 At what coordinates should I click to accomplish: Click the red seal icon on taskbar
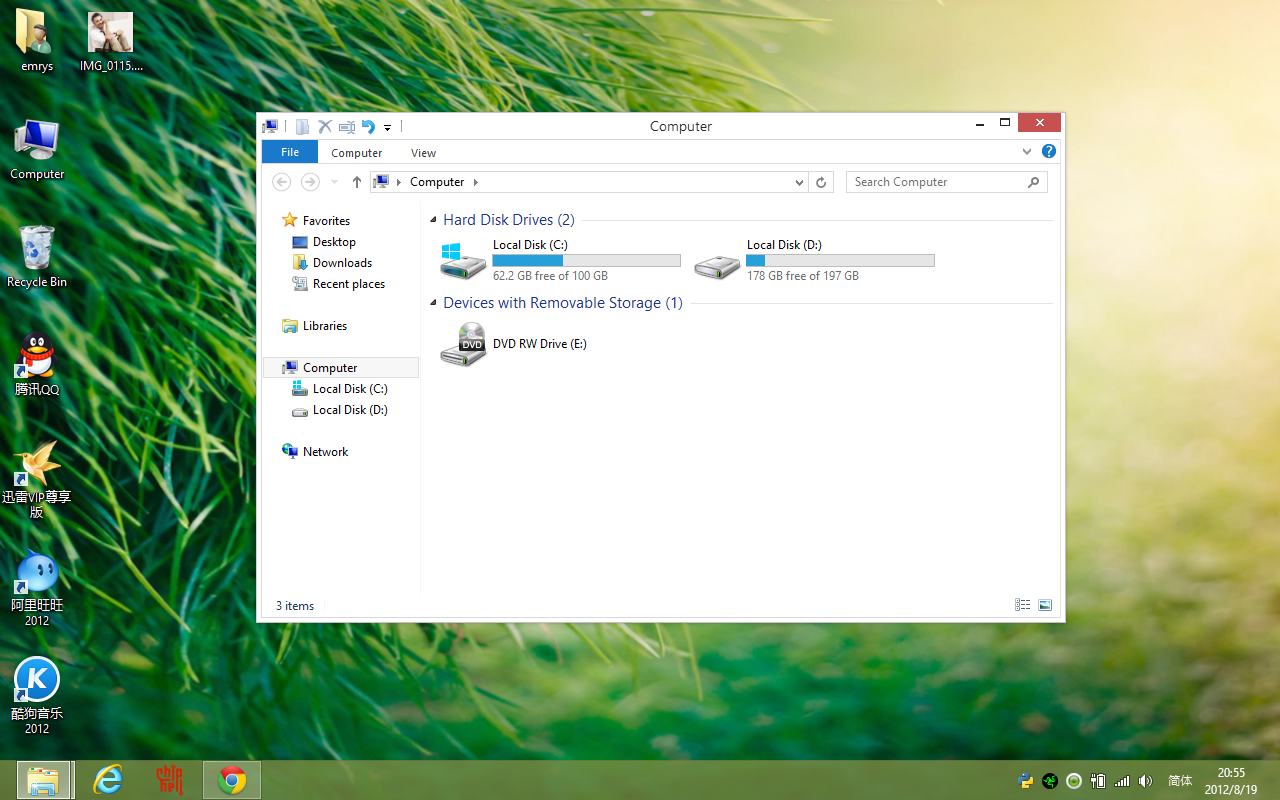[169, 780]
